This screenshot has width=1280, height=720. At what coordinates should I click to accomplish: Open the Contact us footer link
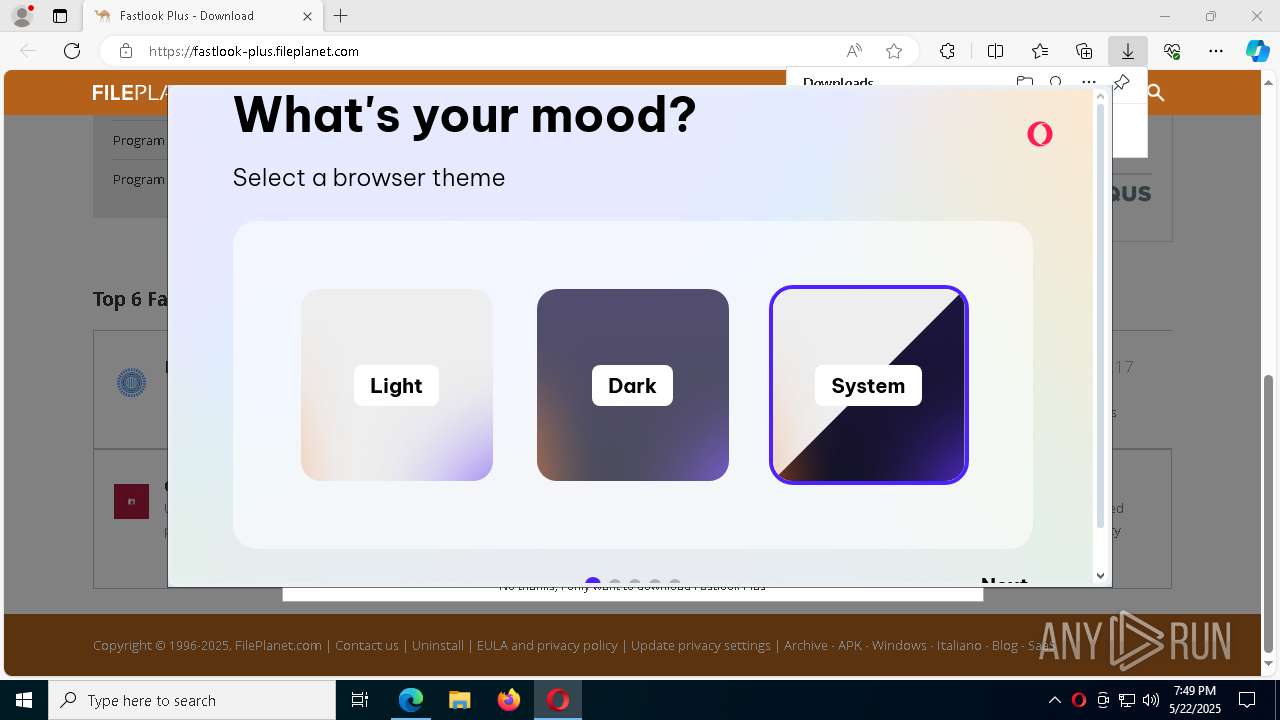(x=367, y=645)
